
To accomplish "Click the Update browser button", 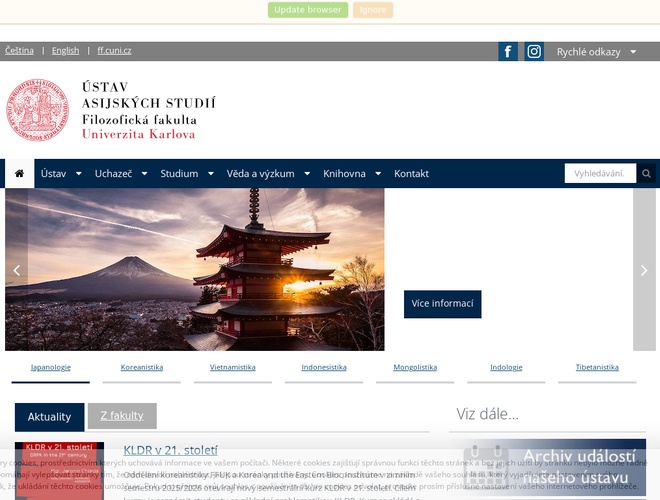I will (x=308, y=10).
